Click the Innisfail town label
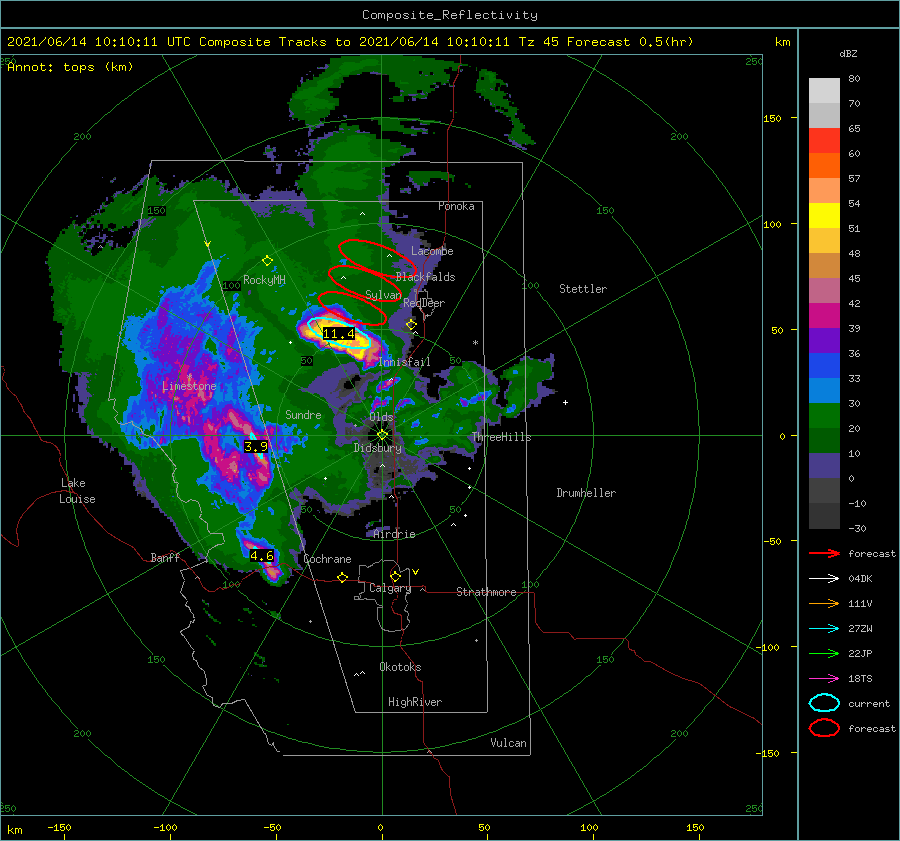 (404, 362)
